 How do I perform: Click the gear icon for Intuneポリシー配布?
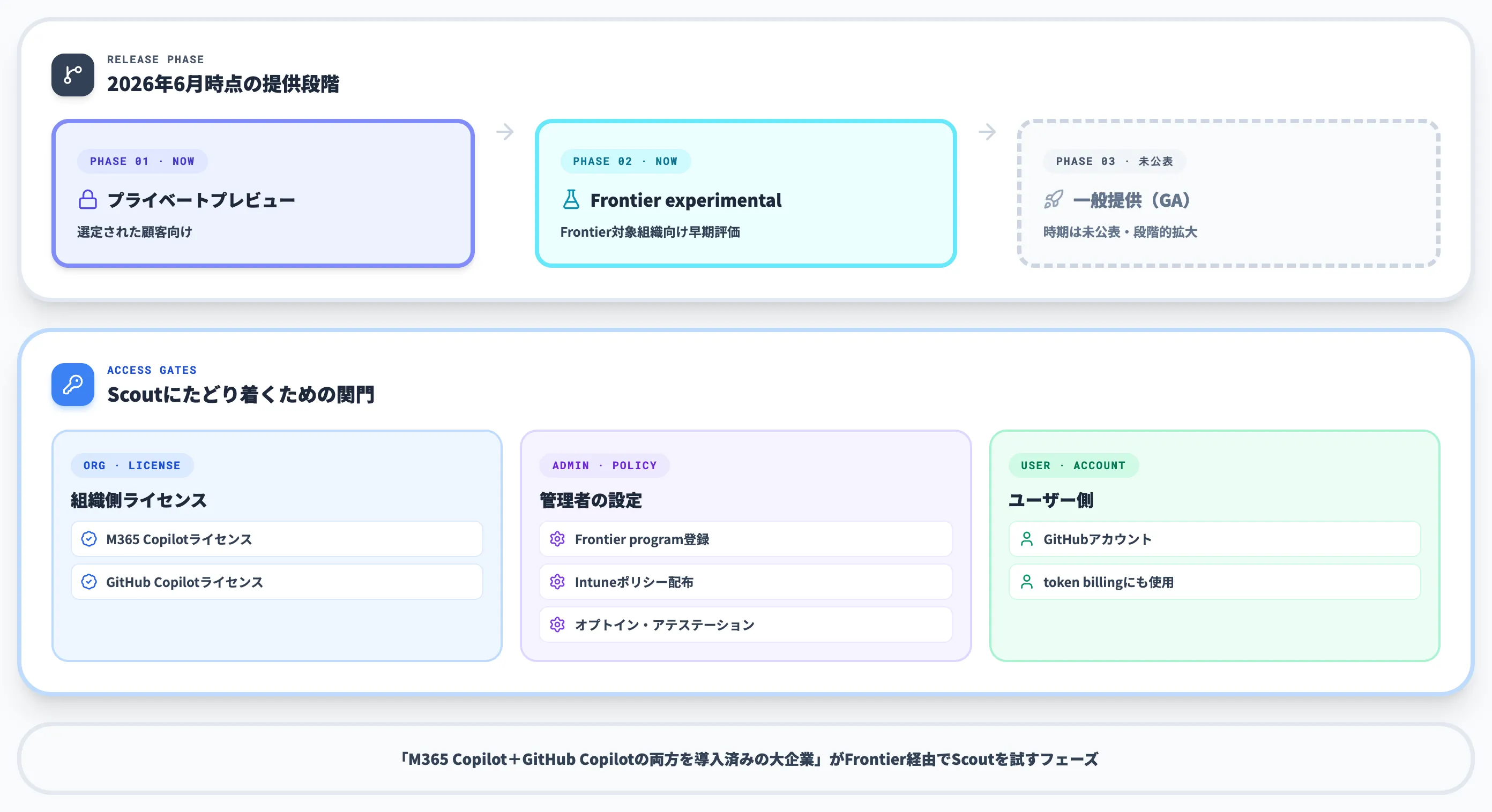point(557,582)
